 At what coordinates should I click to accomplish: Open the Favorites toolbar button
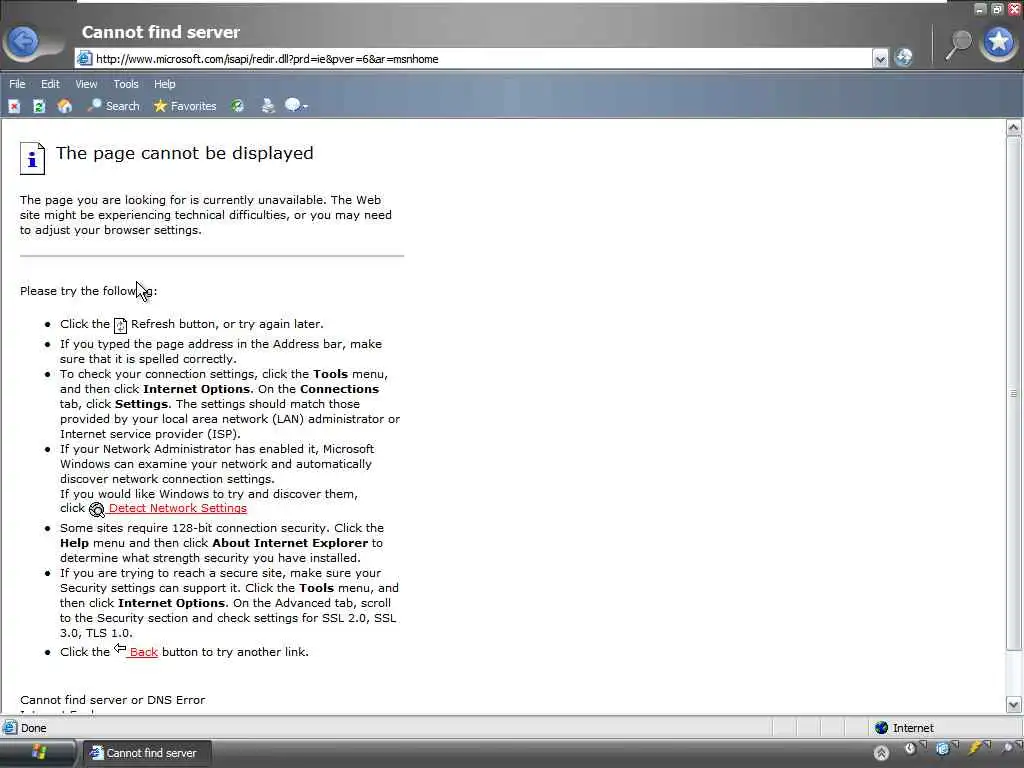point(185,106)
